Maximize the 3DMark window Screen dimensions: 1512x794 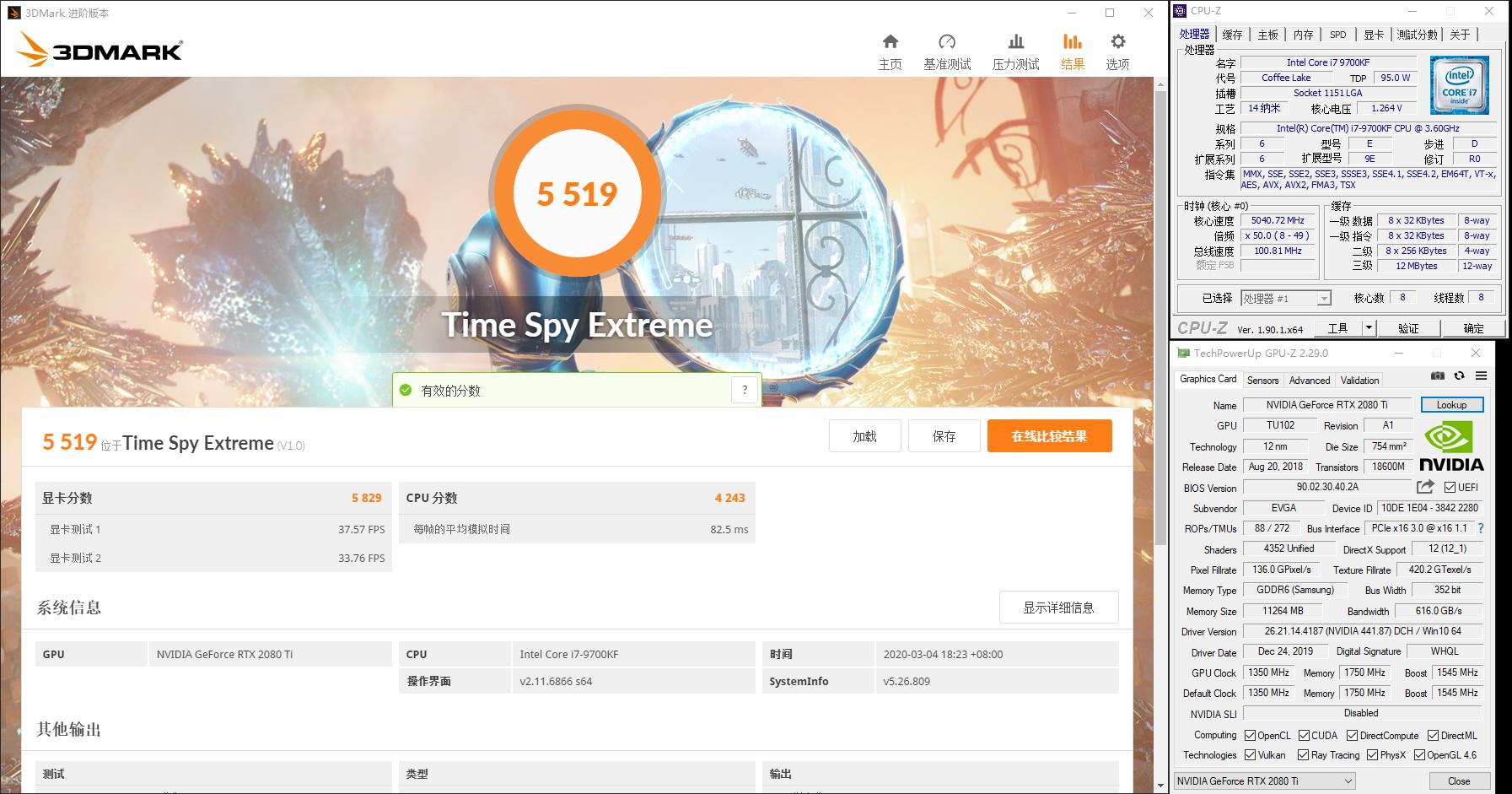(1110, 13)
